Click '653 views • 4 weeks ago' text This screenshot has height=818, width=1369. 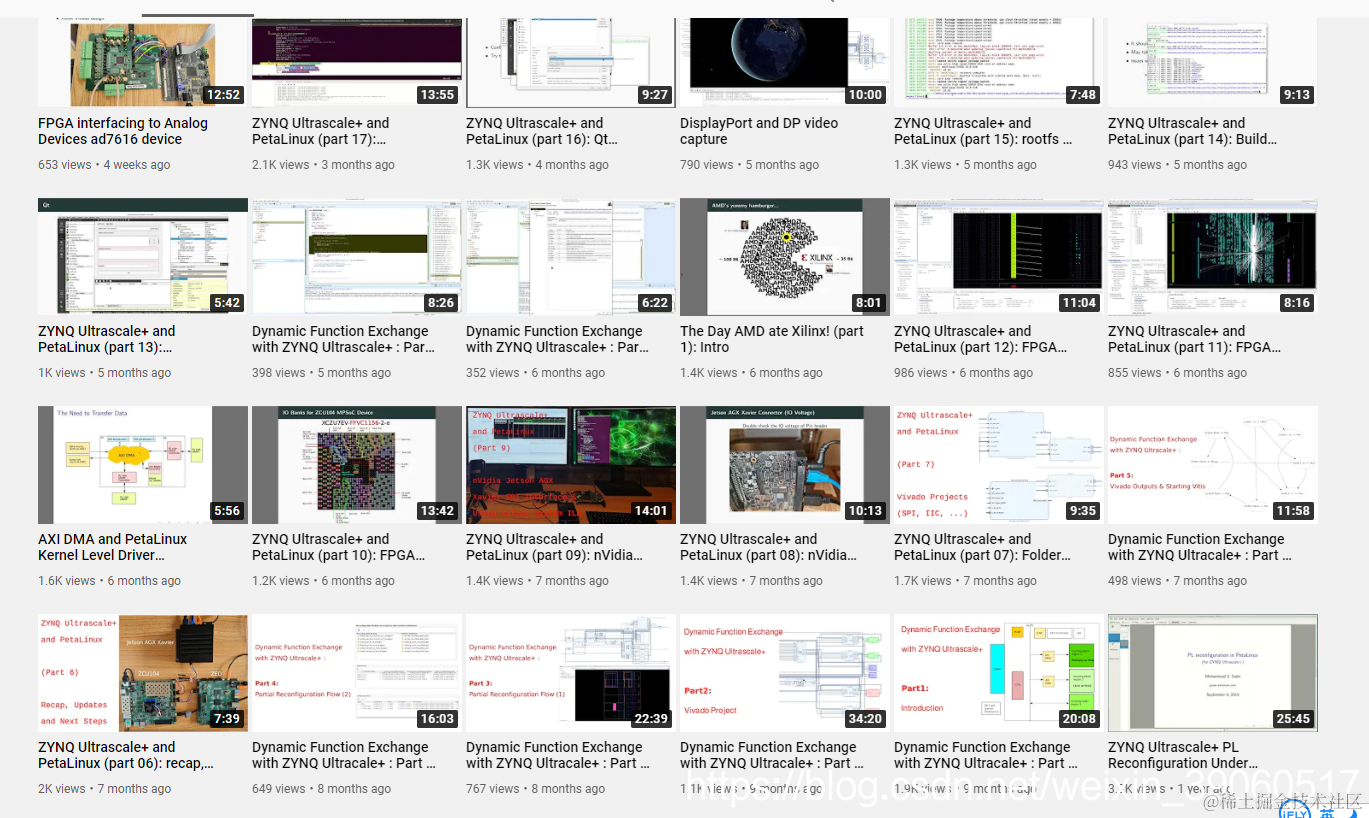point(104,165)
